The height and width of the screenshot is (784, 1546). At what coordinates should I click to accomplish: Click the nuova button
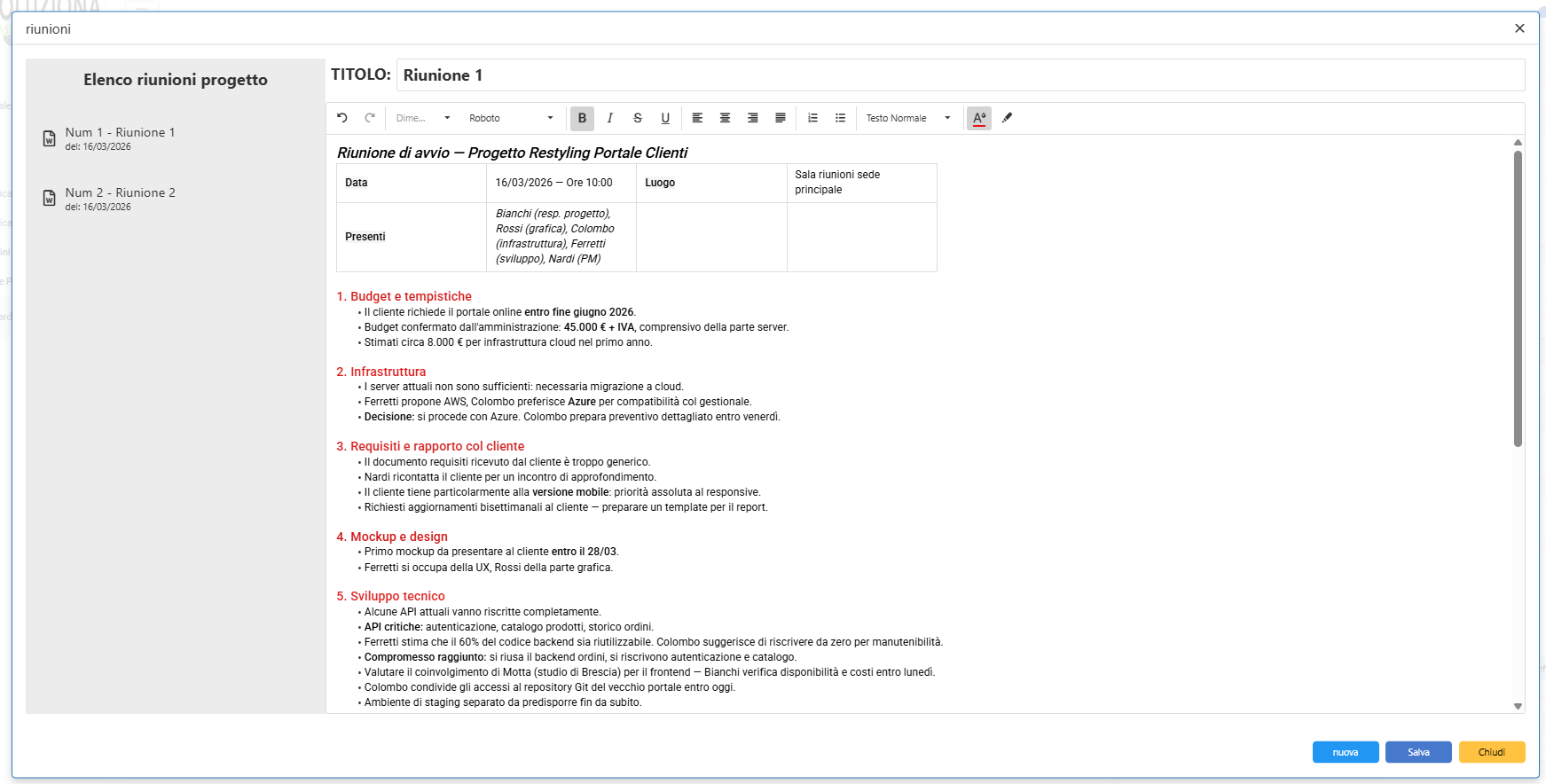1345,752
